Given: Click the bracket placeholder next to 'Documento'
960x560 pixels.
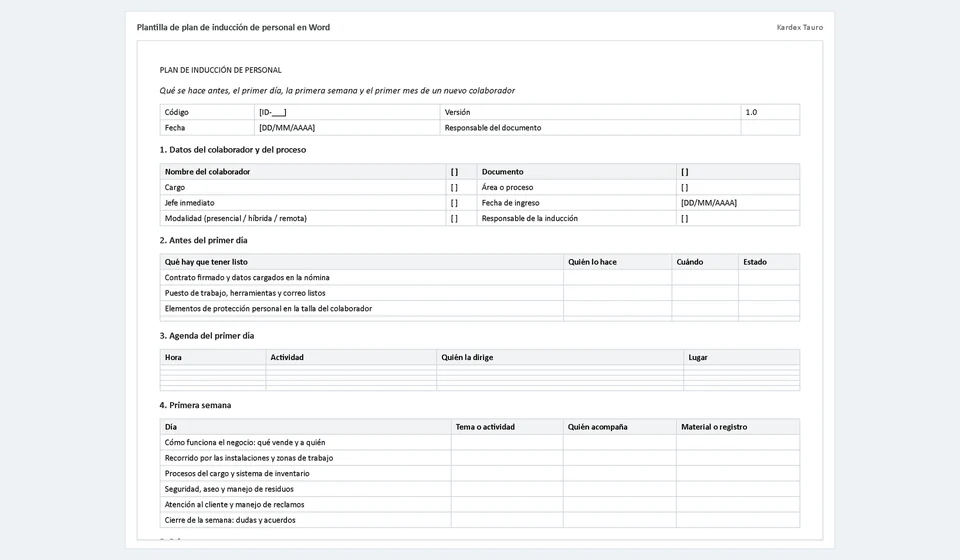Looking at the screenshot, I should 684,172.
